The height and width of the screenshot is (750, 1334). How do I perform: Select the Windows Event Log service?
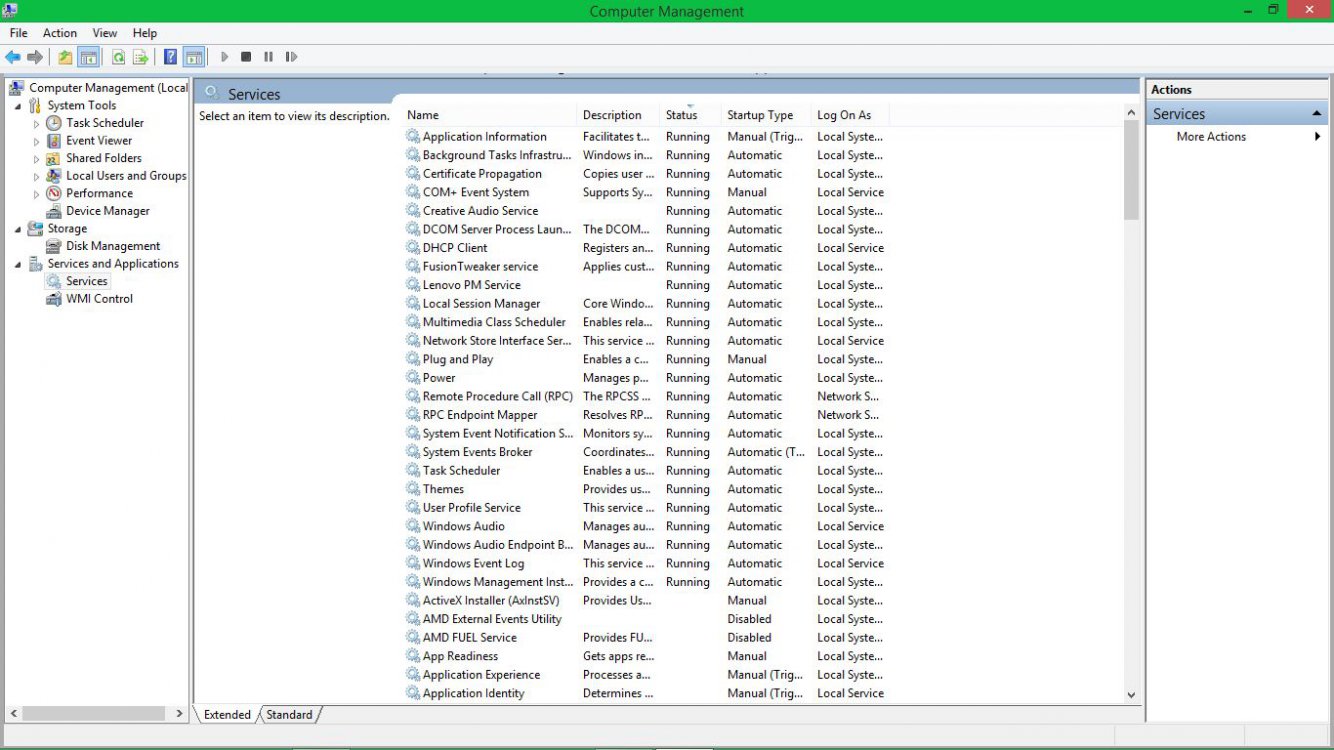coord(645,563)
